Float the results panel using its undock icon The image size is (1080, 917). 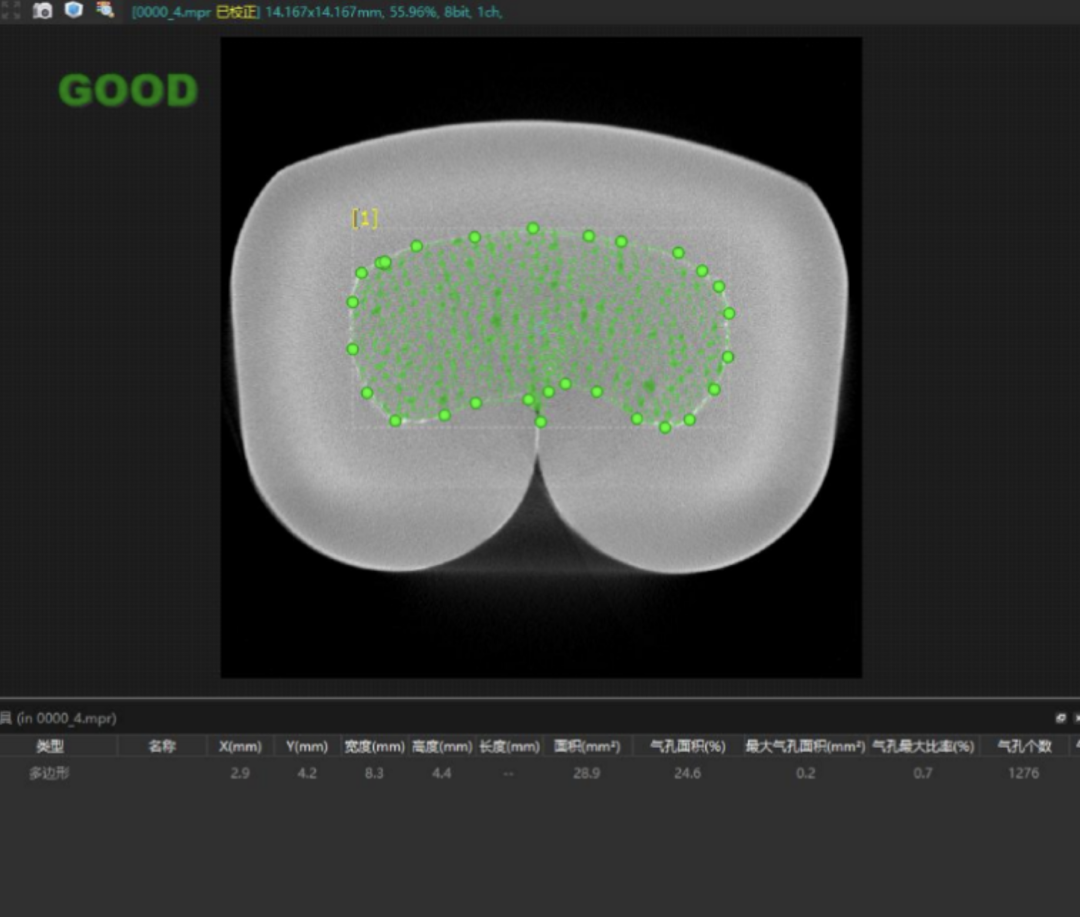pyautogui.click(x=1061, y=718)
